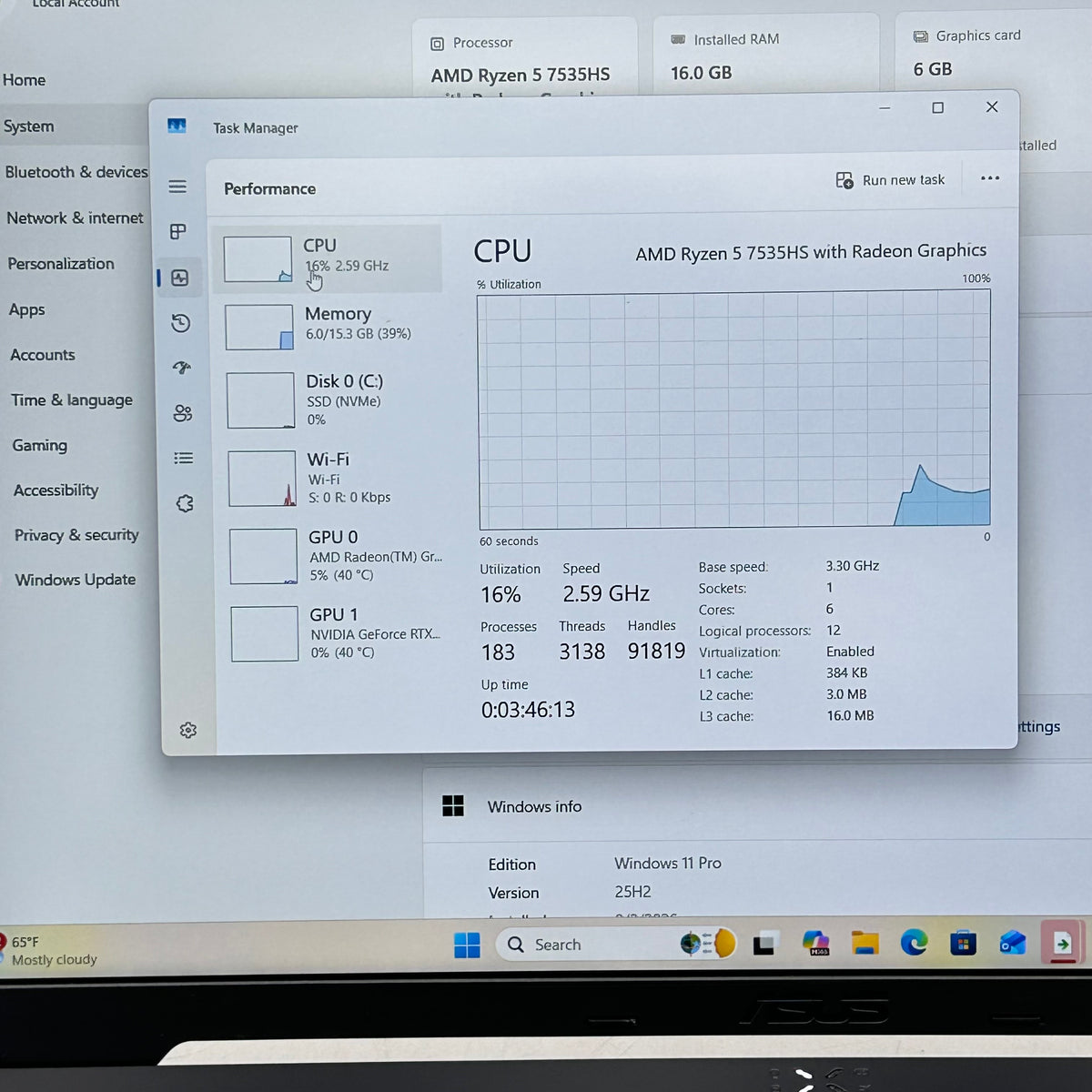Open Time & language in Settings
1092x1092 pixels.
coord(72,399)
